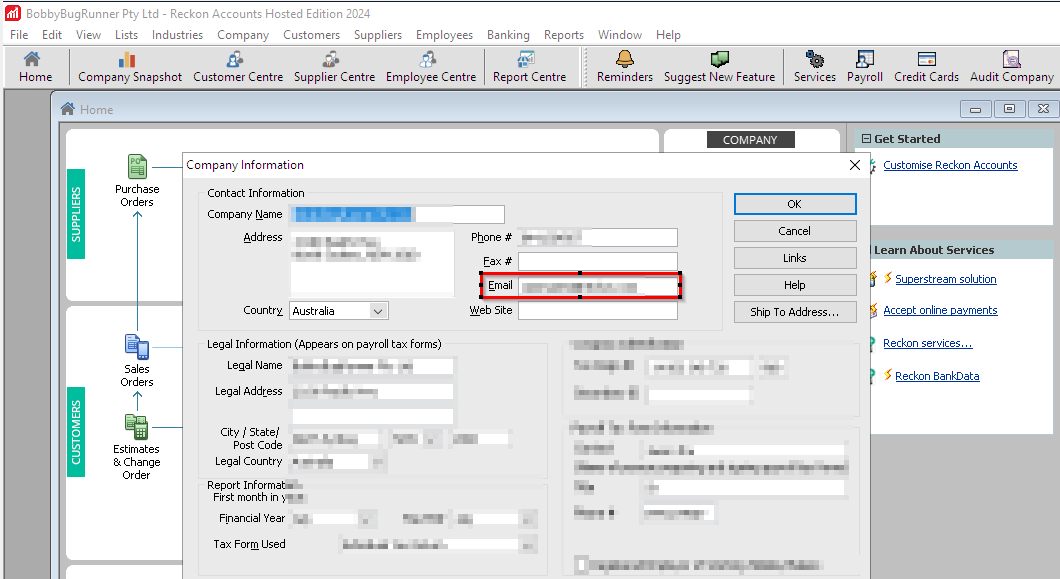Open the View menu
Viewport: 1060px width, 579px height.
(88, 34)
